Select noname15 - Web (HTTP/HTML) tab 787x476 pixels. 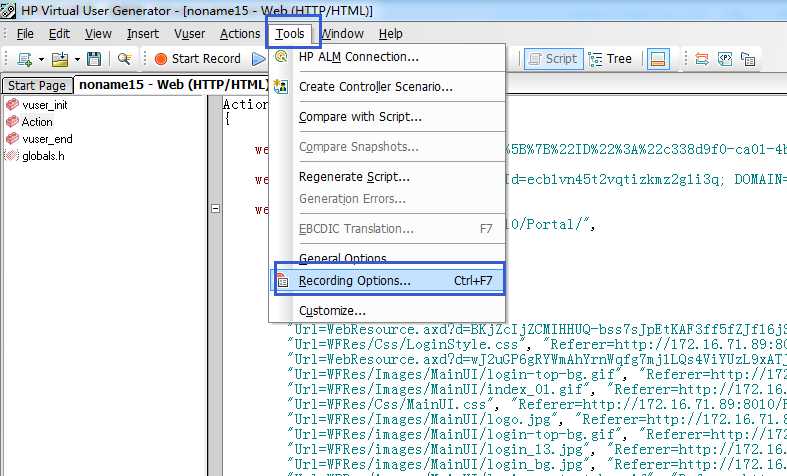point(174,84)
